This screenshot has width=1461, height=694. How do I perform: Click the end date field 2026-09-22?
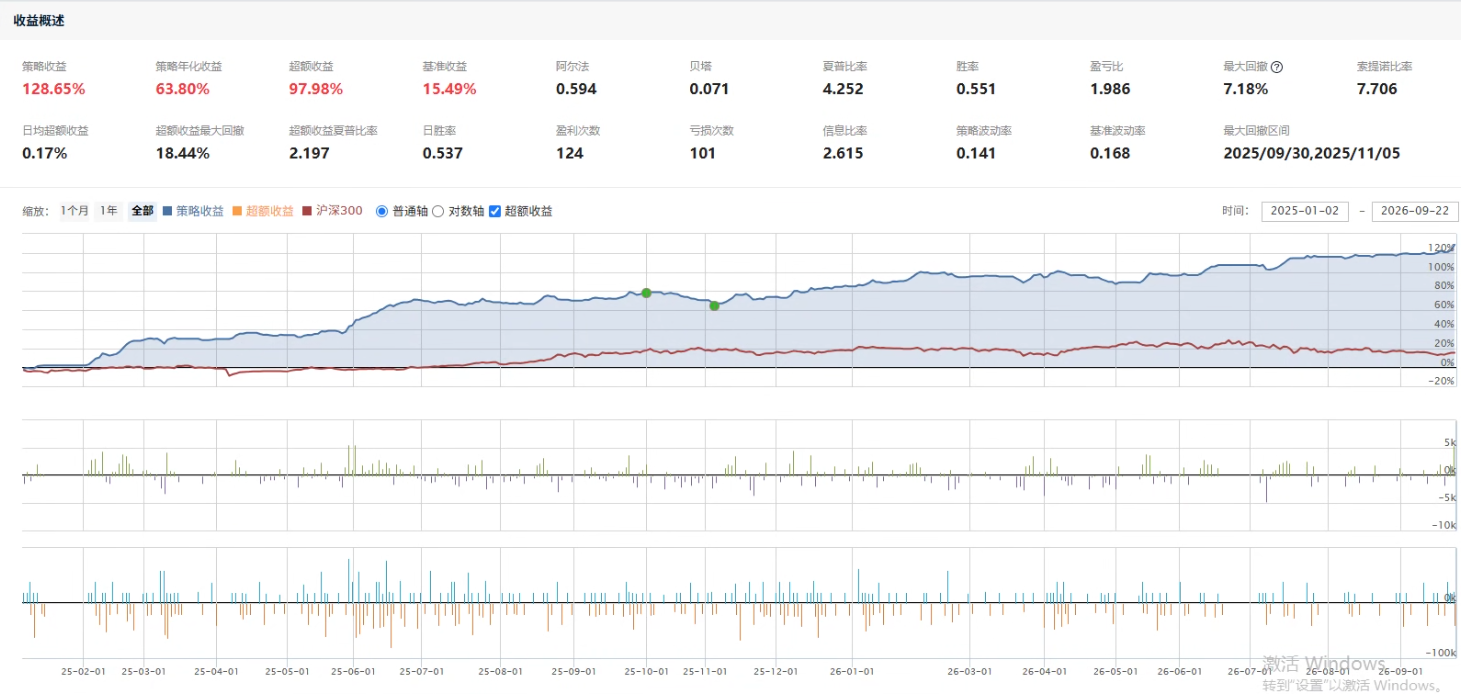1415,211
